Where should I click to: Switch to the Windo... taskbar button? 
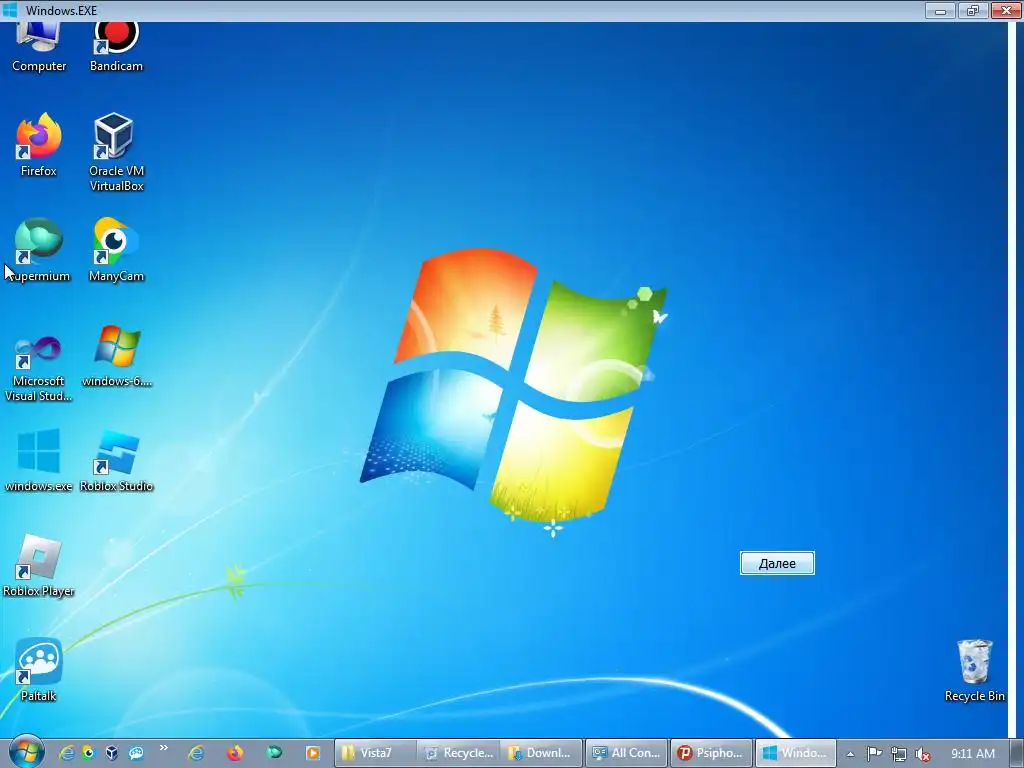[x=795, y=753]
